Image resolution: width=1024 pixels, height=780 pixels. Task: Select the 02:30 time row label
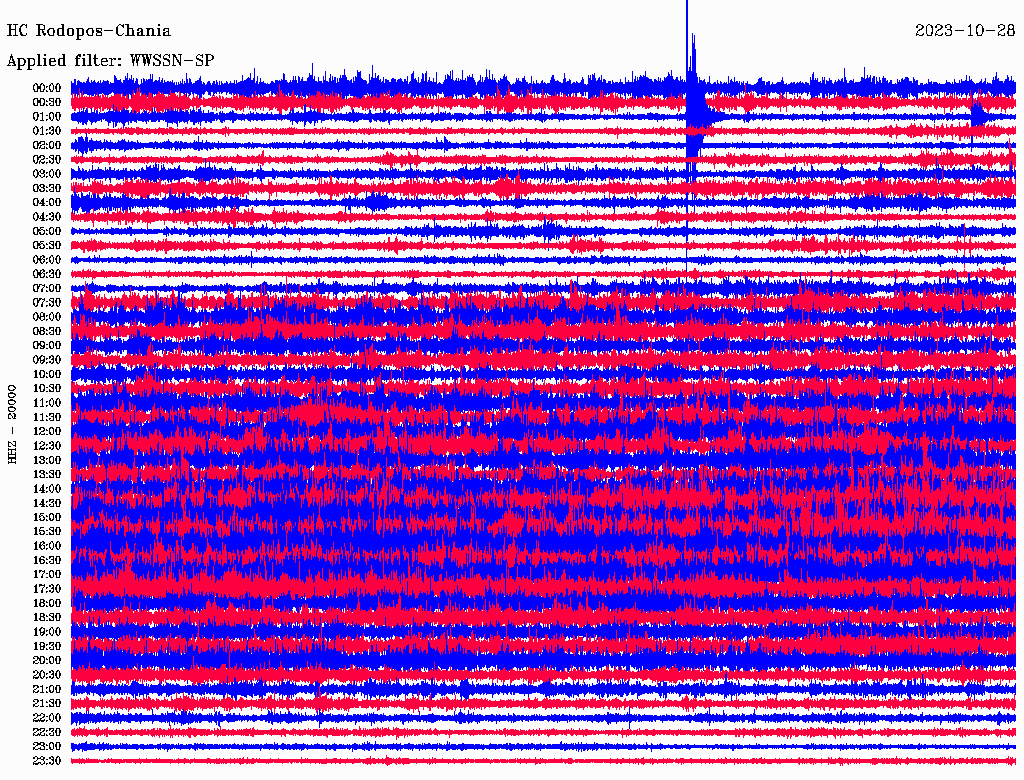[x=47, y=160]
